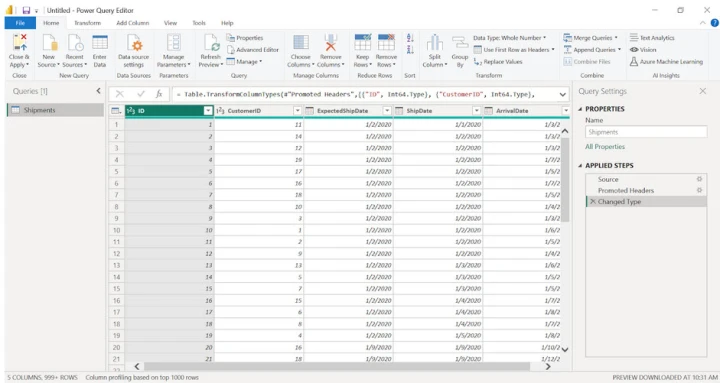This screenshot has height=383, width=720.
Task: Click the vertical scrollbar down arrow
Action: point(565,349)
